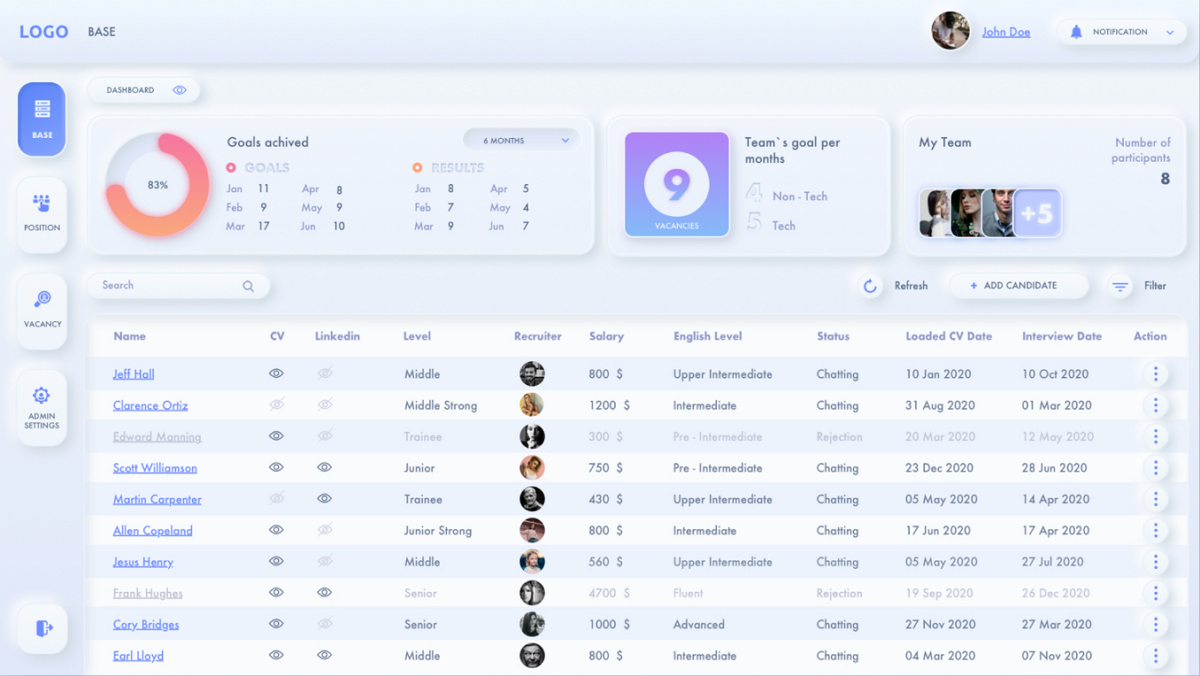Screen dimensions: 1200x676
Task: Click the Refresh circular arrow icon
Action: (x=869, y=285)
